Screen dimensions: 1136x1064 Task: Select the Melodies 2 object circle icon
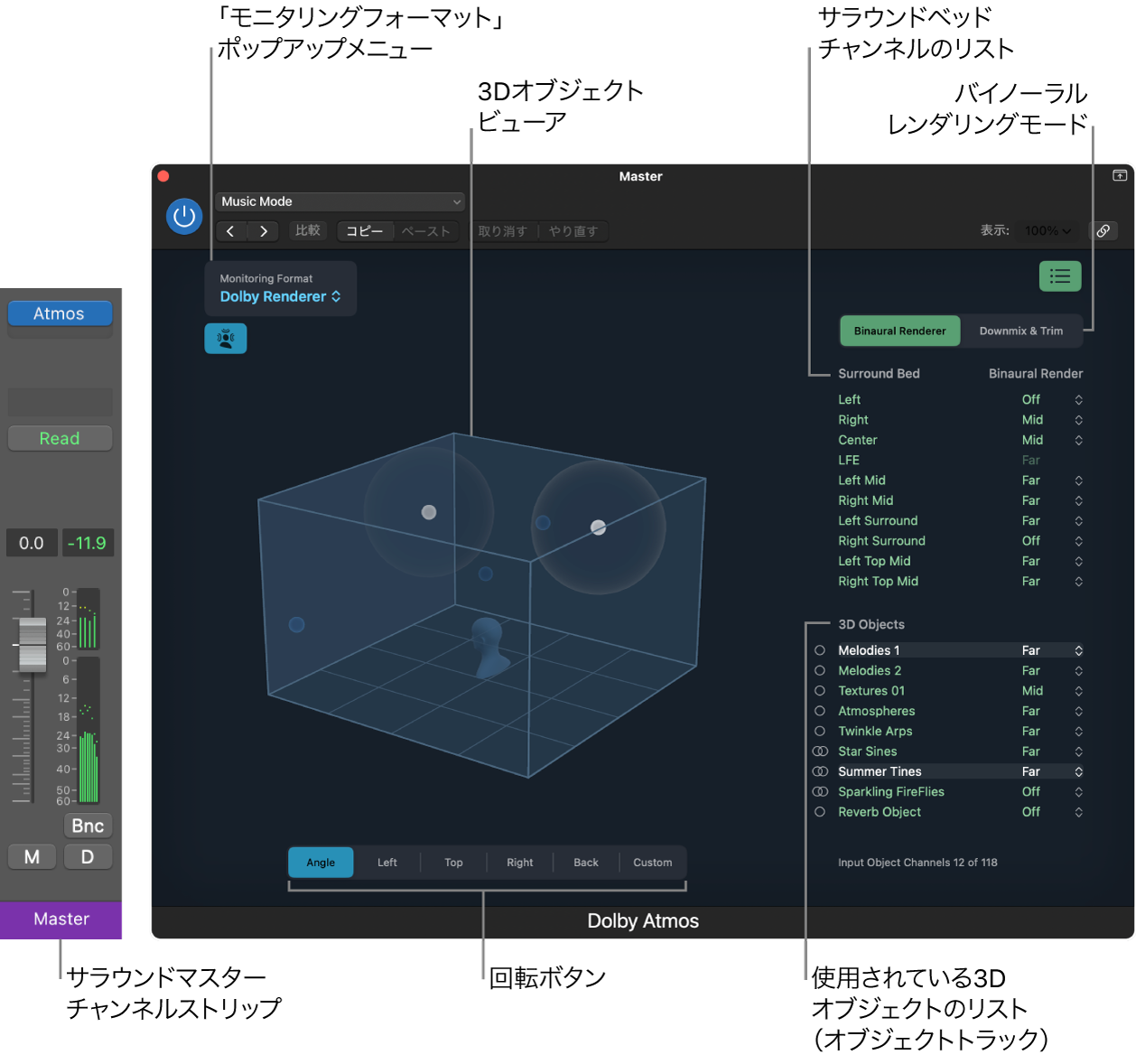(820, 670)
